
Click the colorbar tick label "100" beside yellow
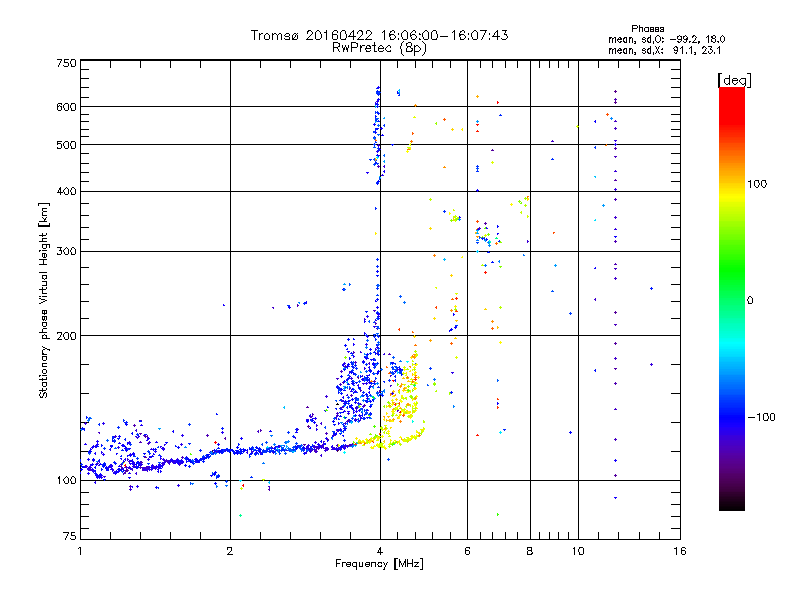point(757,184)
